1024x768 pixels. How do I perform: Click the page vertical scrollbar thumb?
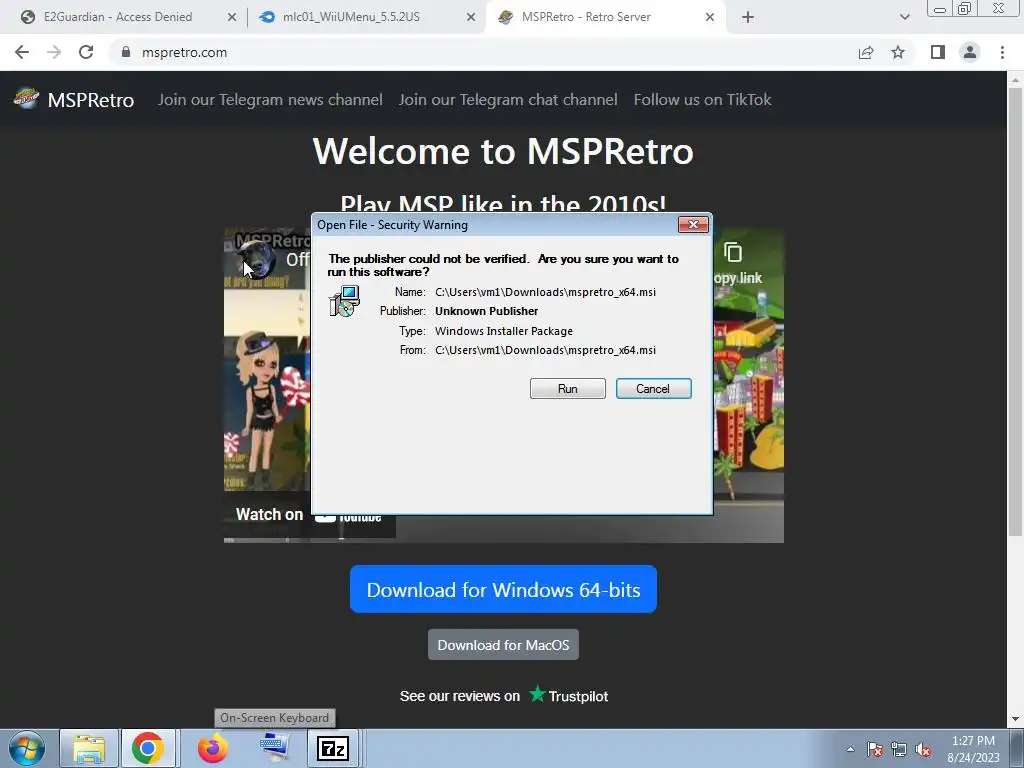pyautogui.click(x=1016, y=310)
